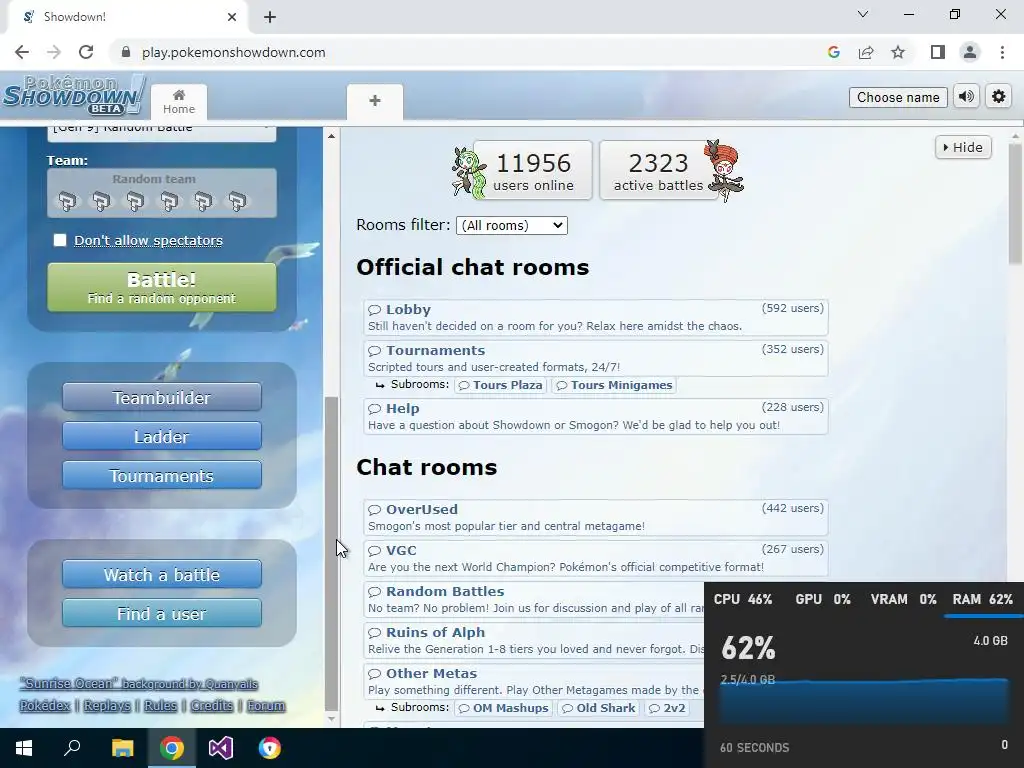Open the Chrome profile avatar
The height and width of the screenshot is (768, 1024).
click(x=970, y=52)
